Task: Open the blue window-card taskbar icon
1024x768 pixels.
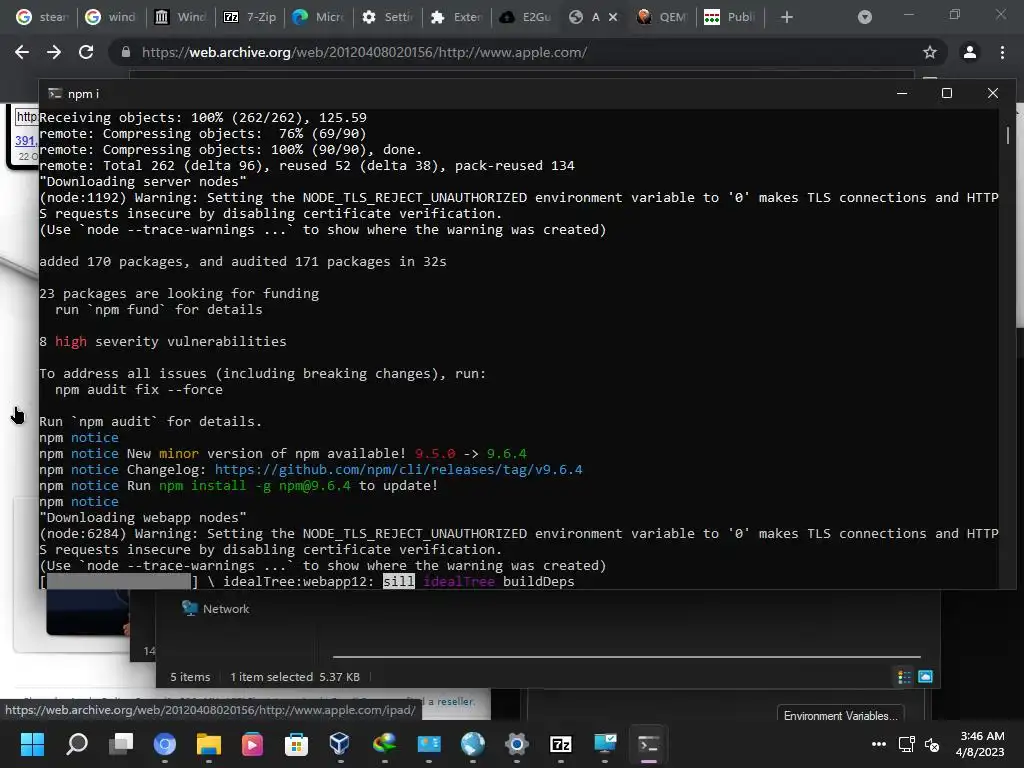Action: (x=429, y=744)
